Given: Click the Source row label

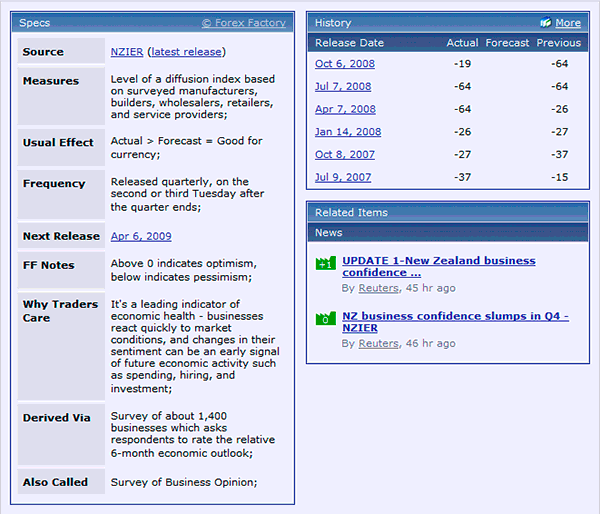Looking at the screenshot, I should (43, 52).
